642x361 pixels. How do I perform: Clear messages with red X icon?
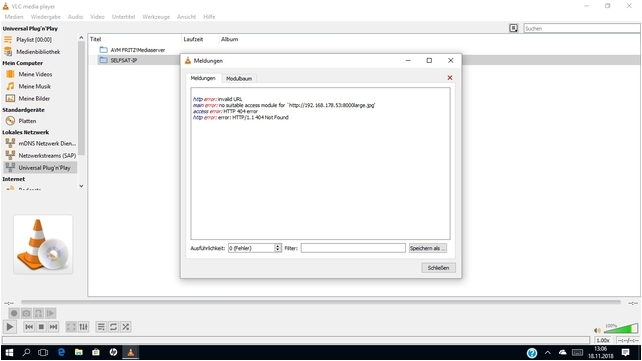[450, 78]
